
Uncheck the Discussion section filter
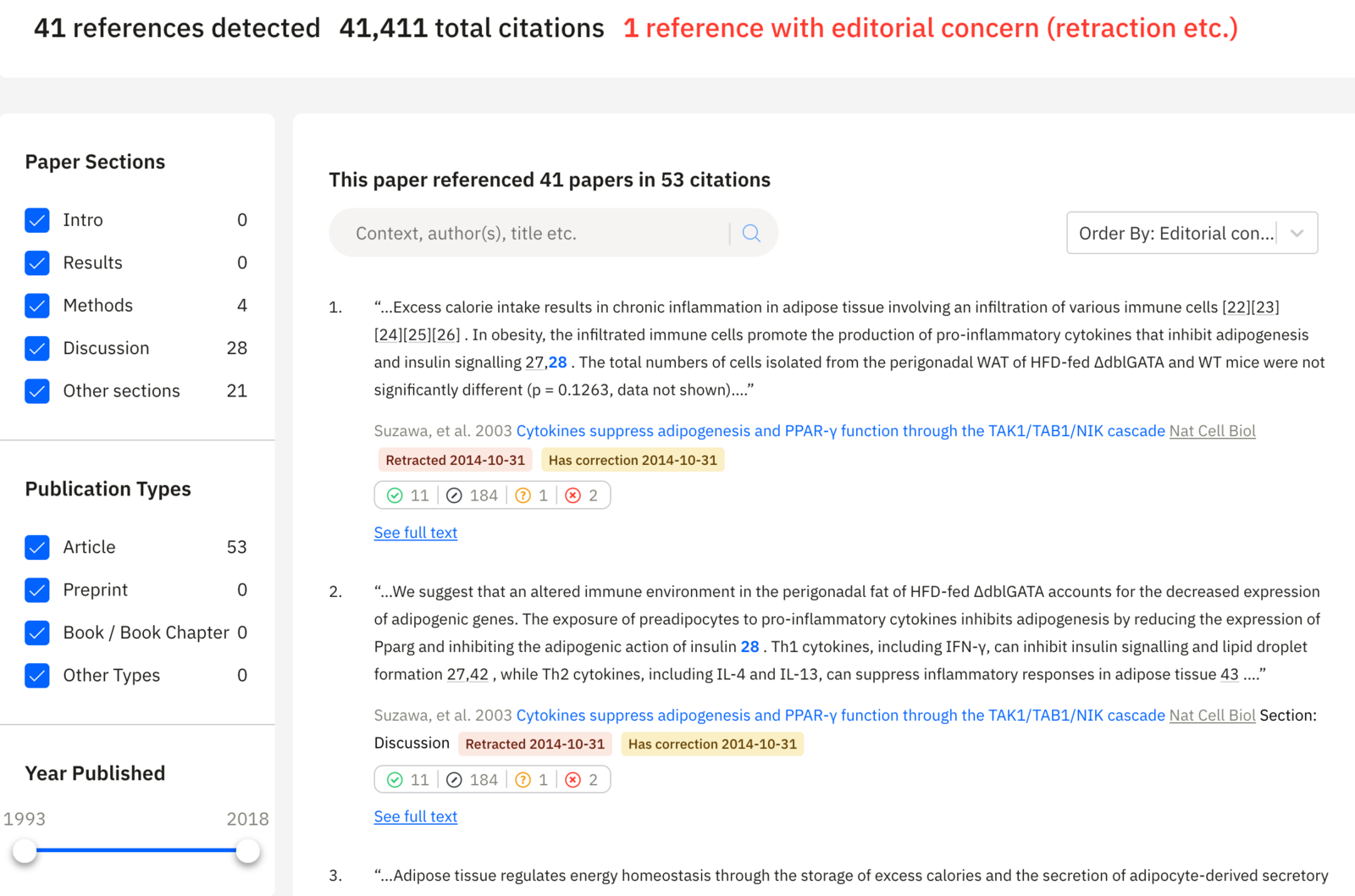(x=37, y=348)
